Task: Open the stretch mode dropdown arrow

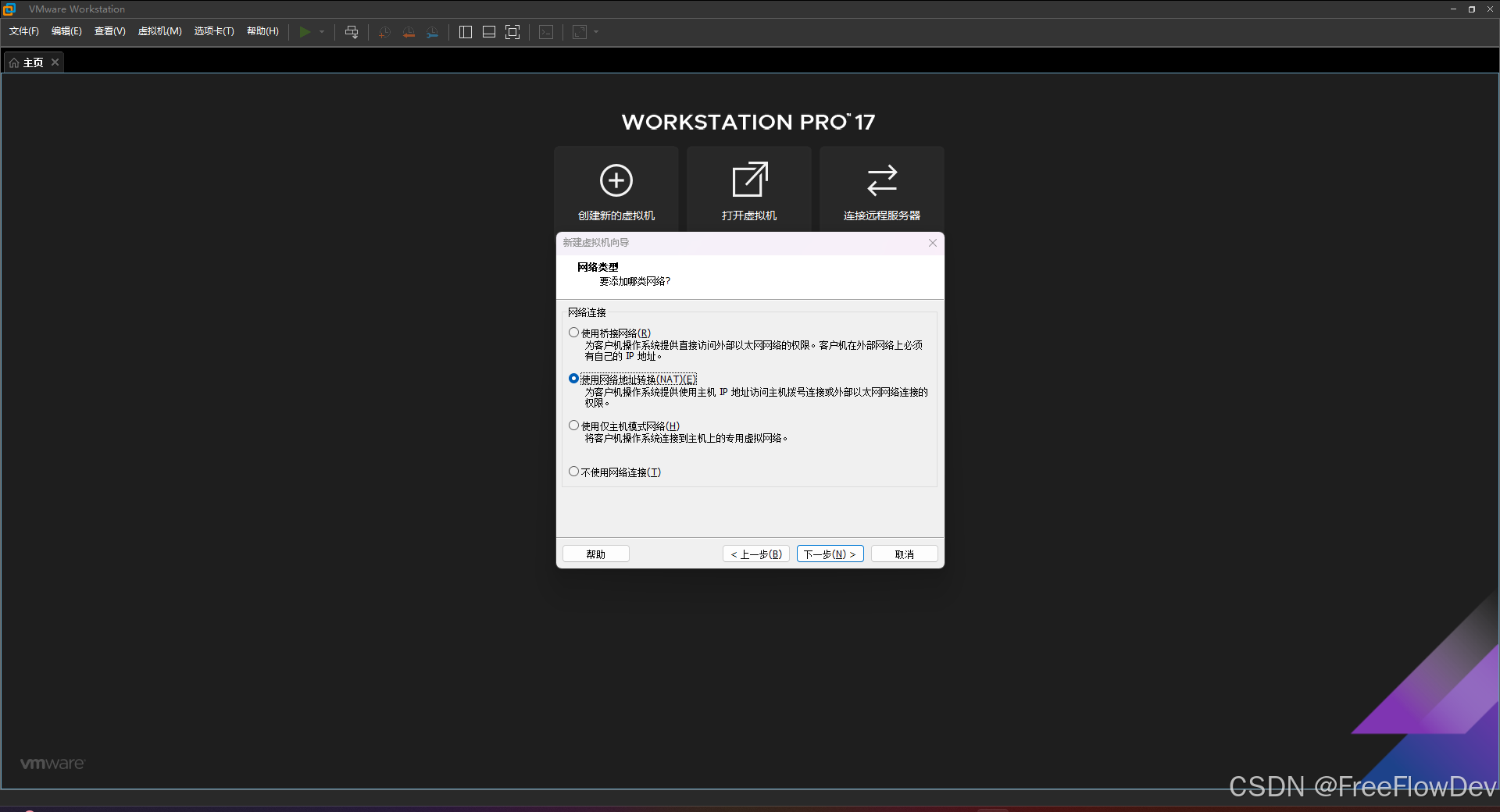Action: point(594,32)
